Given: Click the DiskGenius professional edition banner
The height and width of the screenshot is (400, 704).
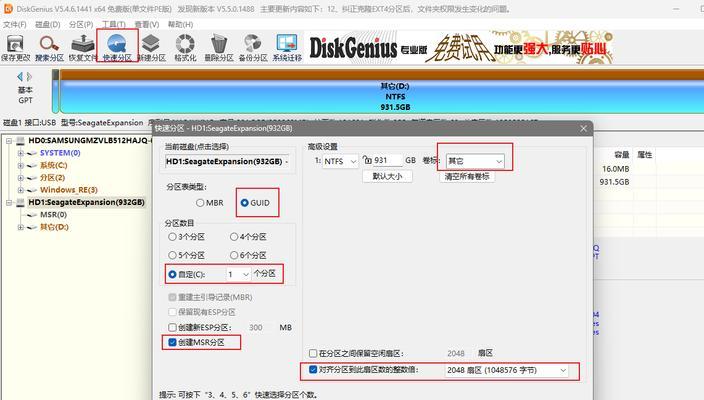Looking at the screenshot, I should coord(459,48).
